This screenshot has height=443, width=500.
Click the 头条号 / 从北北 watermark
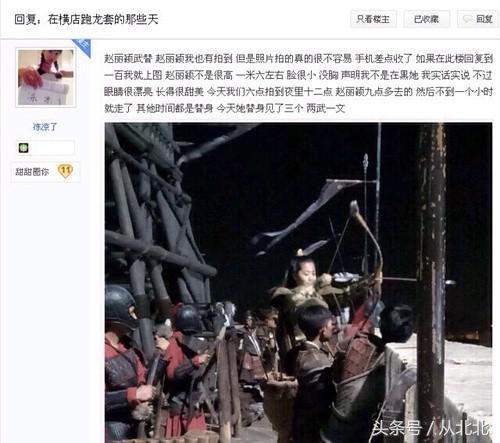(x=430, y=428)
